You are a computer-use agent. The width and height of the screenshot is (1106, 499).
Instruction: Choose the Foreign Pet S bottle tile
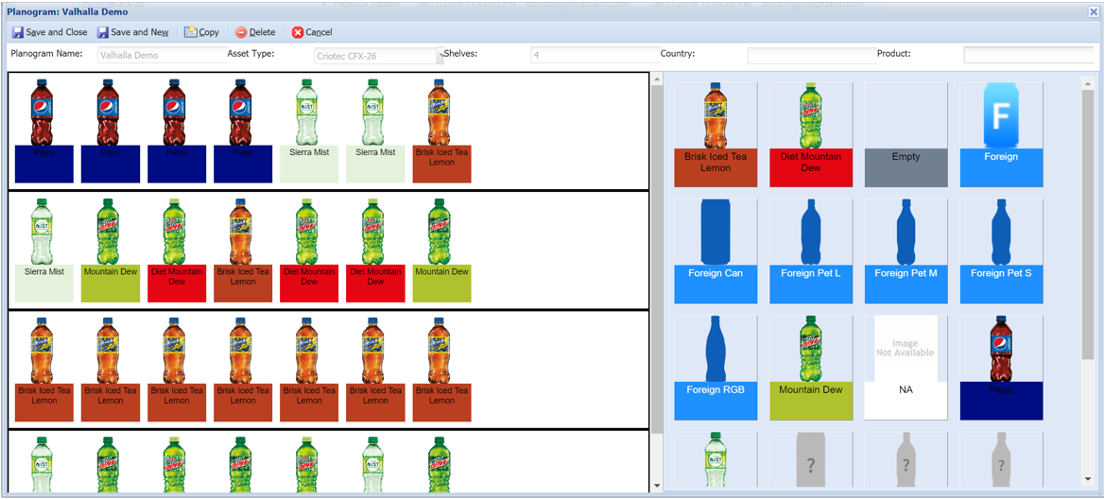click(x=1001, y=251)
